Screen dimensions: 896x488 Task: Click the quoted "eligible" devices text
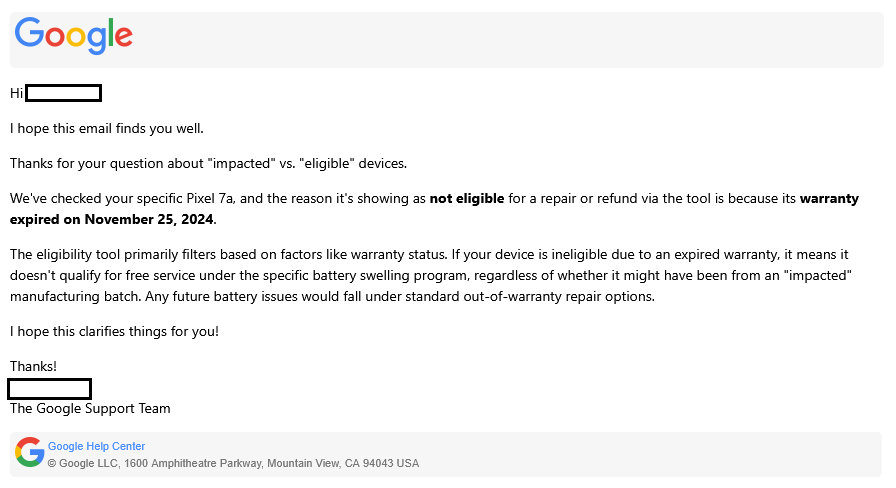pos(353,163)
